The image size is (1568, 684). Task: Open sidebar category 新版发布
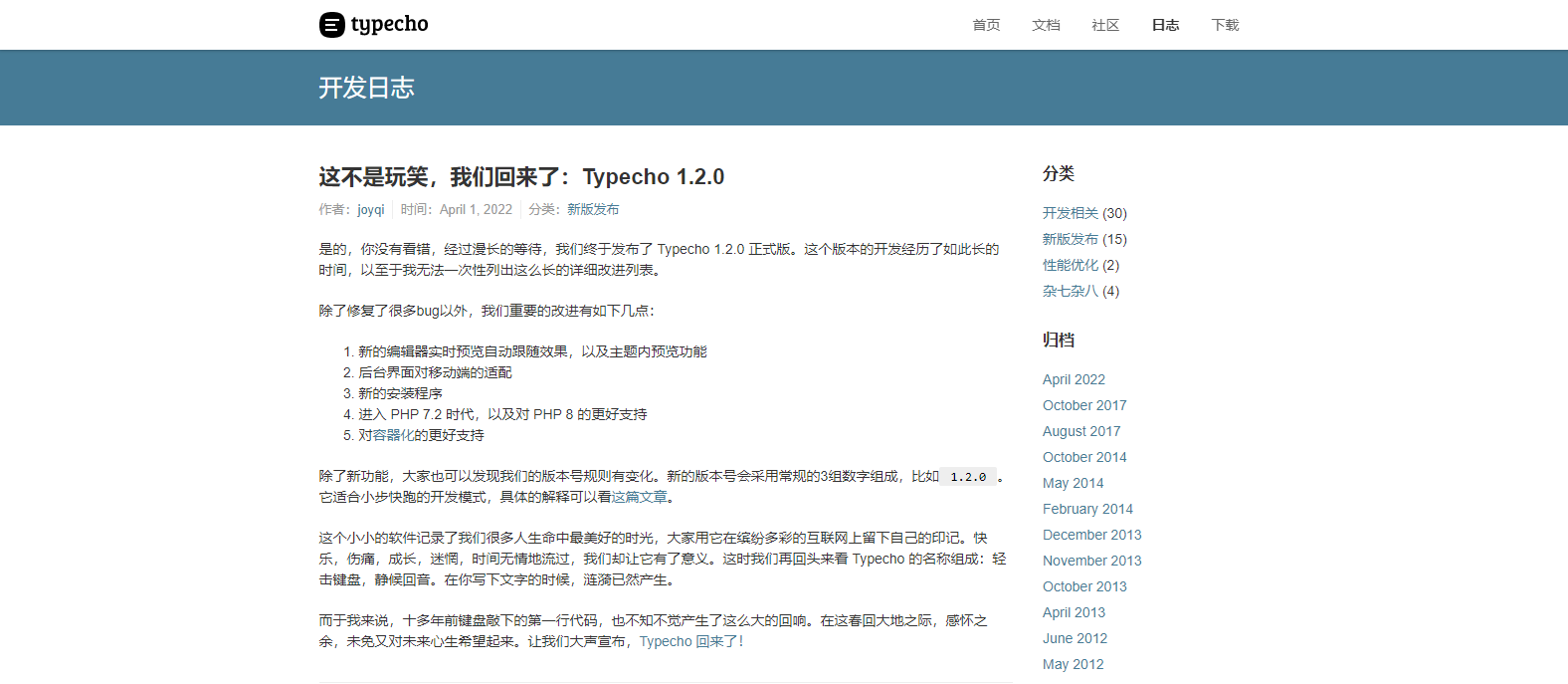coord(1071,239)
